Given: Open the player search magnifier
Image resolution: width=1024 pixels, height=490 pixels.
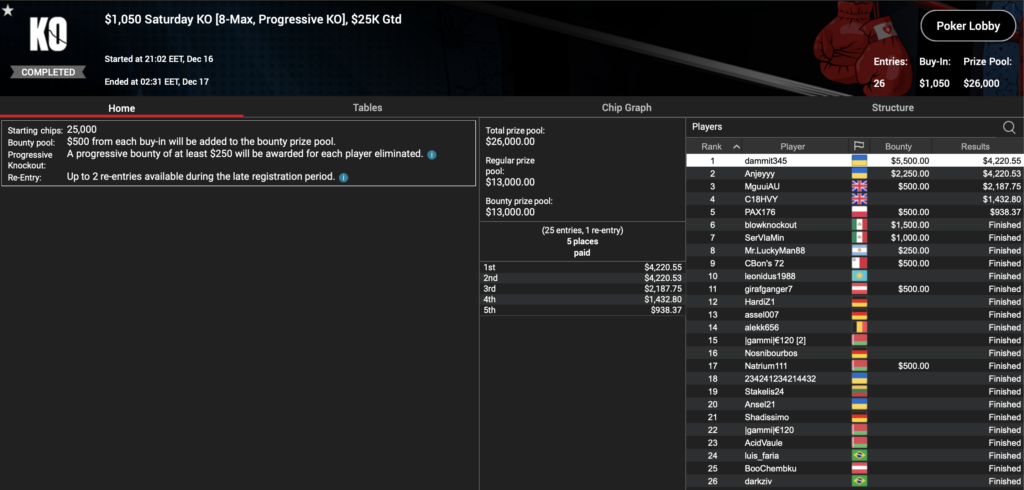Looking at the screenshot, I should click(x=1008, y=127).
